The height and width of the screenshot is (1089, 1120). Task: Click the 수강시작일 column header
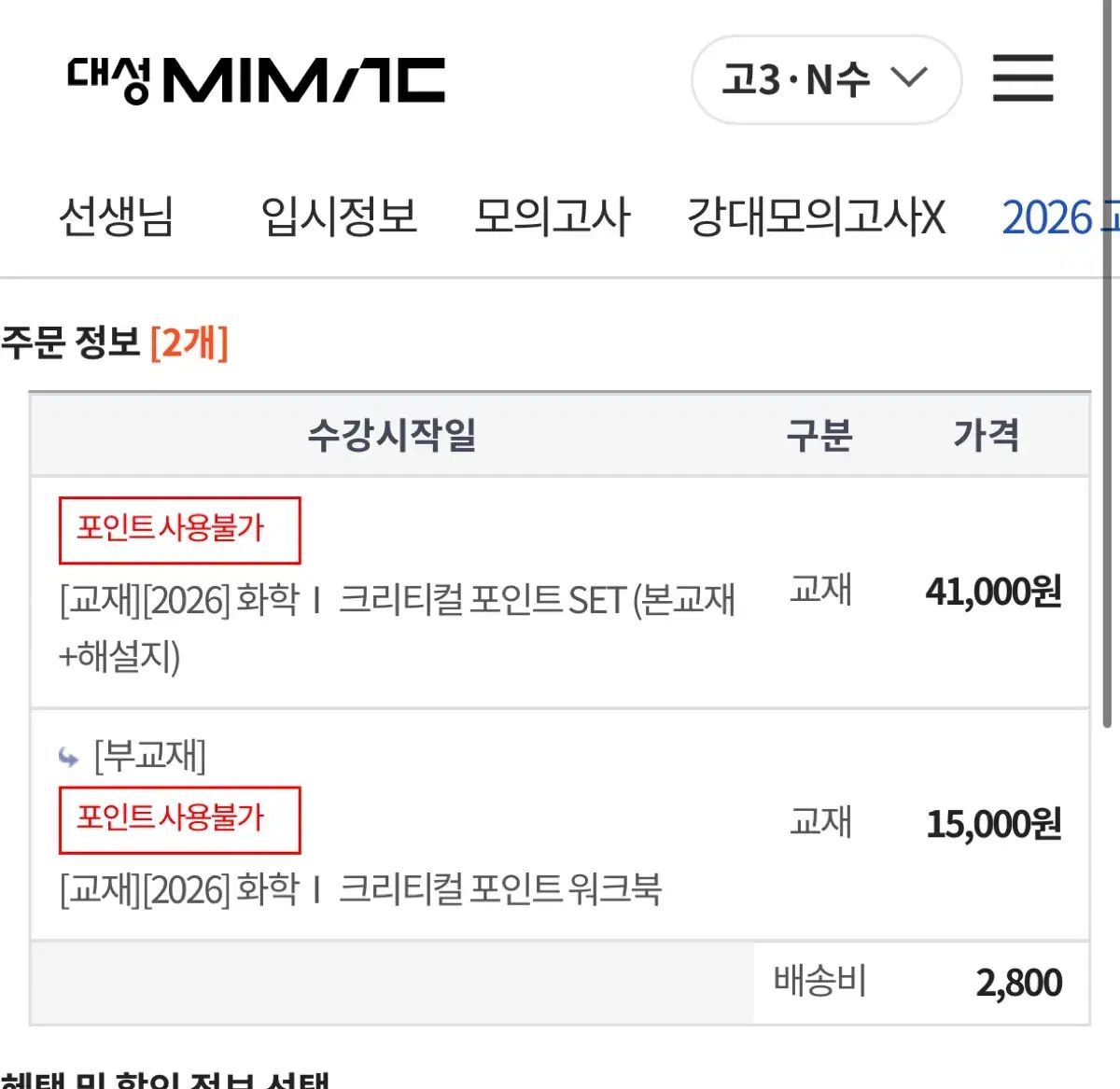pyautogui.click(x=392, y=435)
